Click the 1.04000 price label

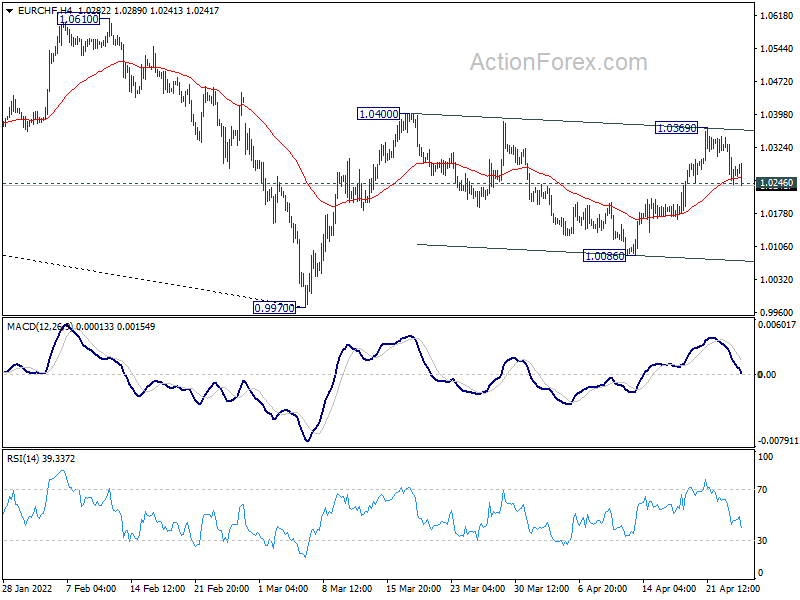tap(378, 114)
